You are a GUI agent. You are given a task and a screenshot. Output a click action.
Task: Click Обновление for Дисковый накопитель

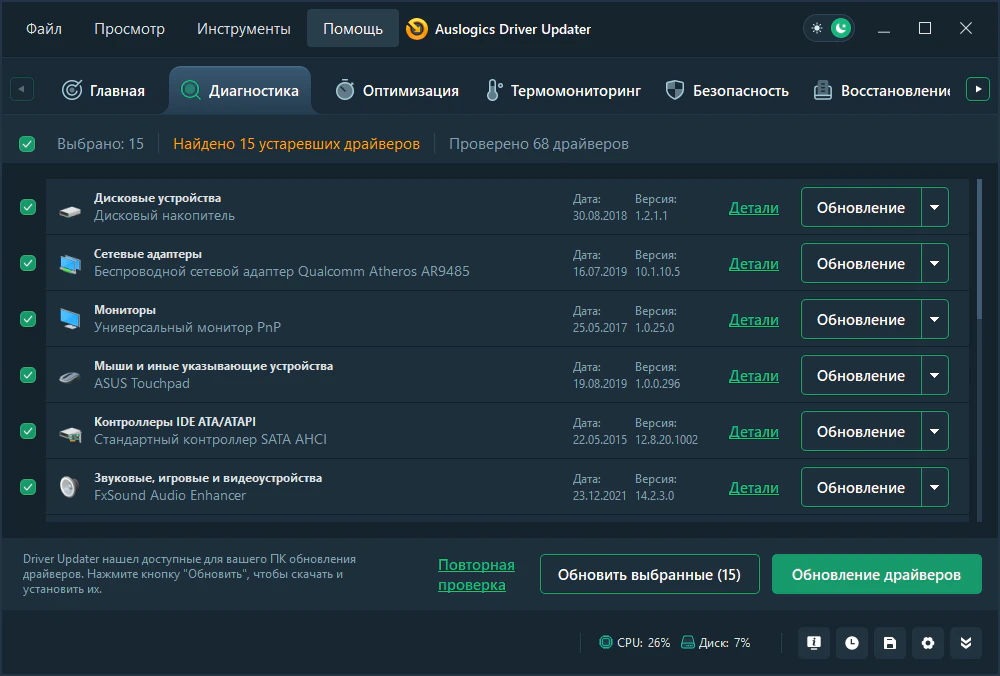pos(861,207)
